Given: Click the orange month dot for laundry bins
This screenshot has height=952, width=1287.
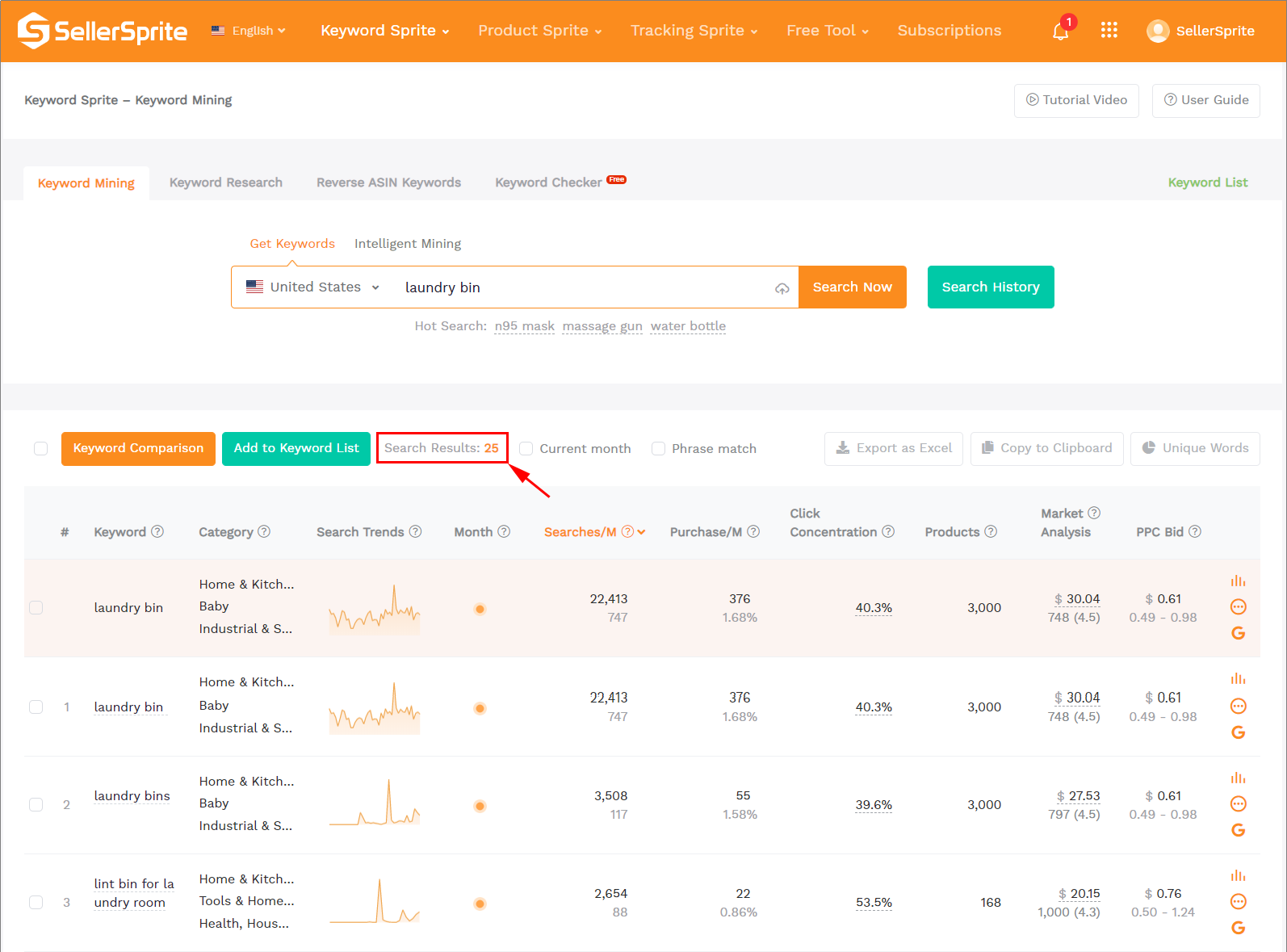Looking at the screenshot, I should (x=480, y=806).
